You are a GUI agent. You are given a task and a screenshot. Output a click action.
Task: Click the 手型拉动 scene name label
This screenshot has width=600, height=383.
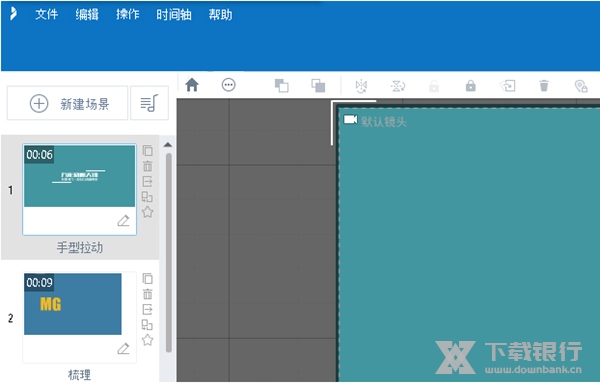80,248
